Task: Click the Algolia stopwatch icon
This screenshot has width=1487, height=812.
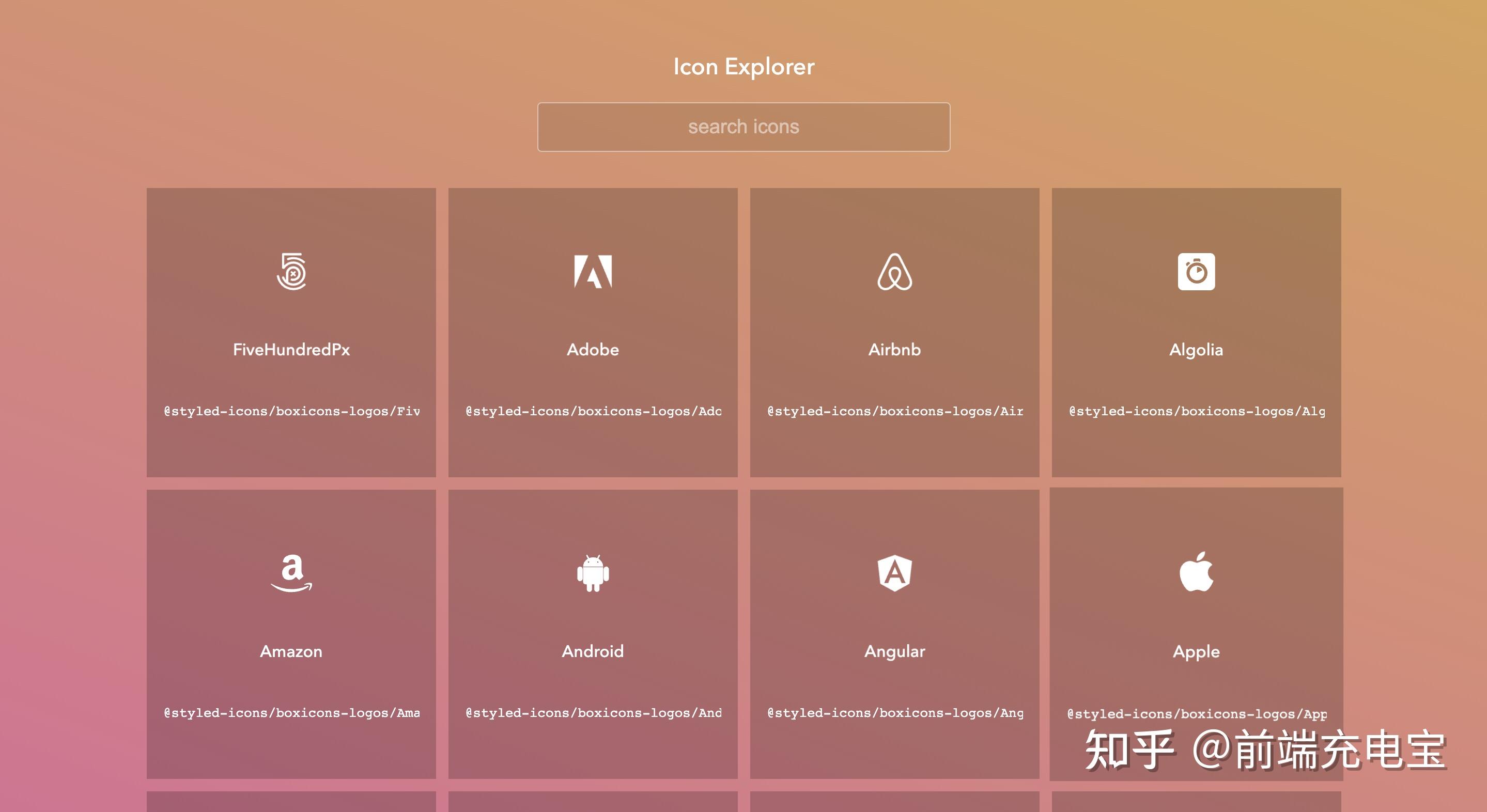Action: point(1196,271)
